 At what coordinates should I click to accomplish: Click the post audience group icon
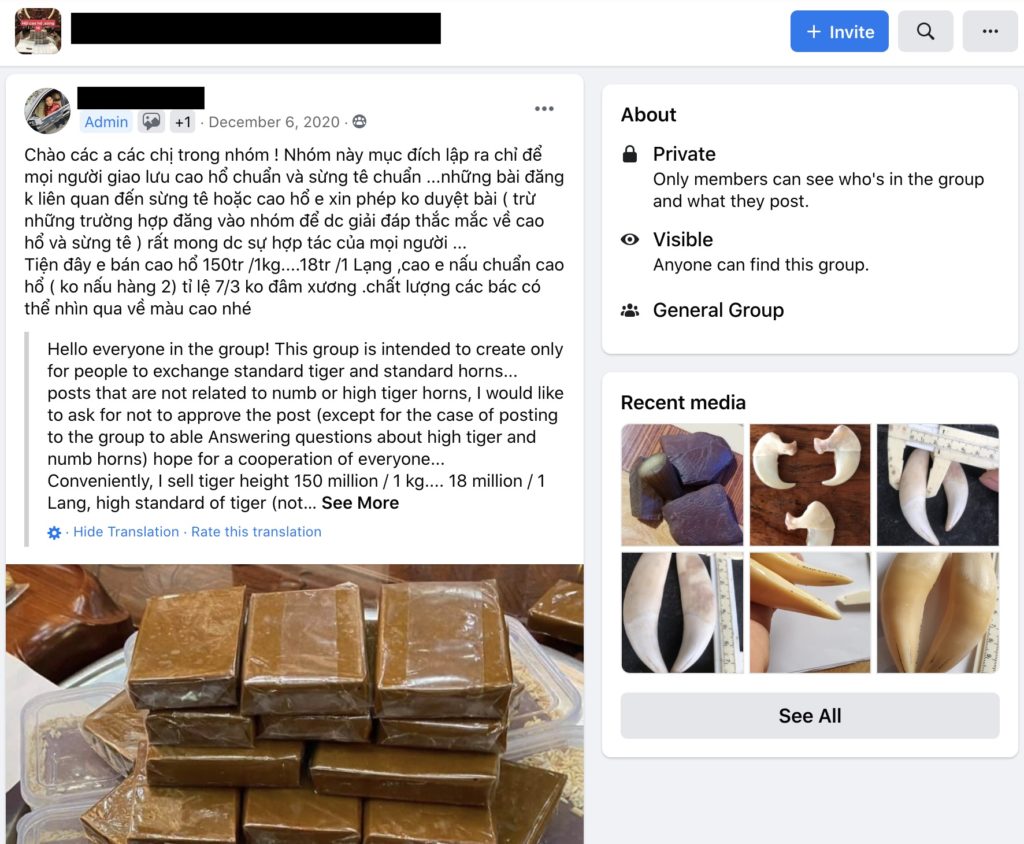coord(359,122)
